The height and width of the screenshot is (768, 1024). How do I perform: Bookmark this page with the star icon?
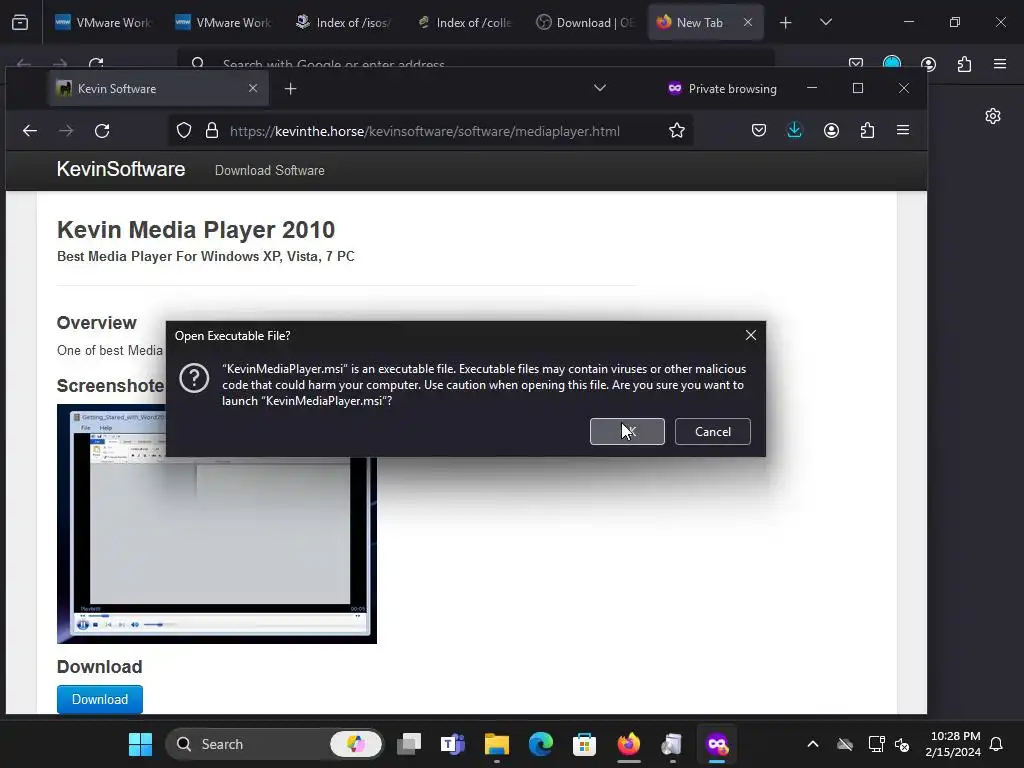tap(677, 131)
